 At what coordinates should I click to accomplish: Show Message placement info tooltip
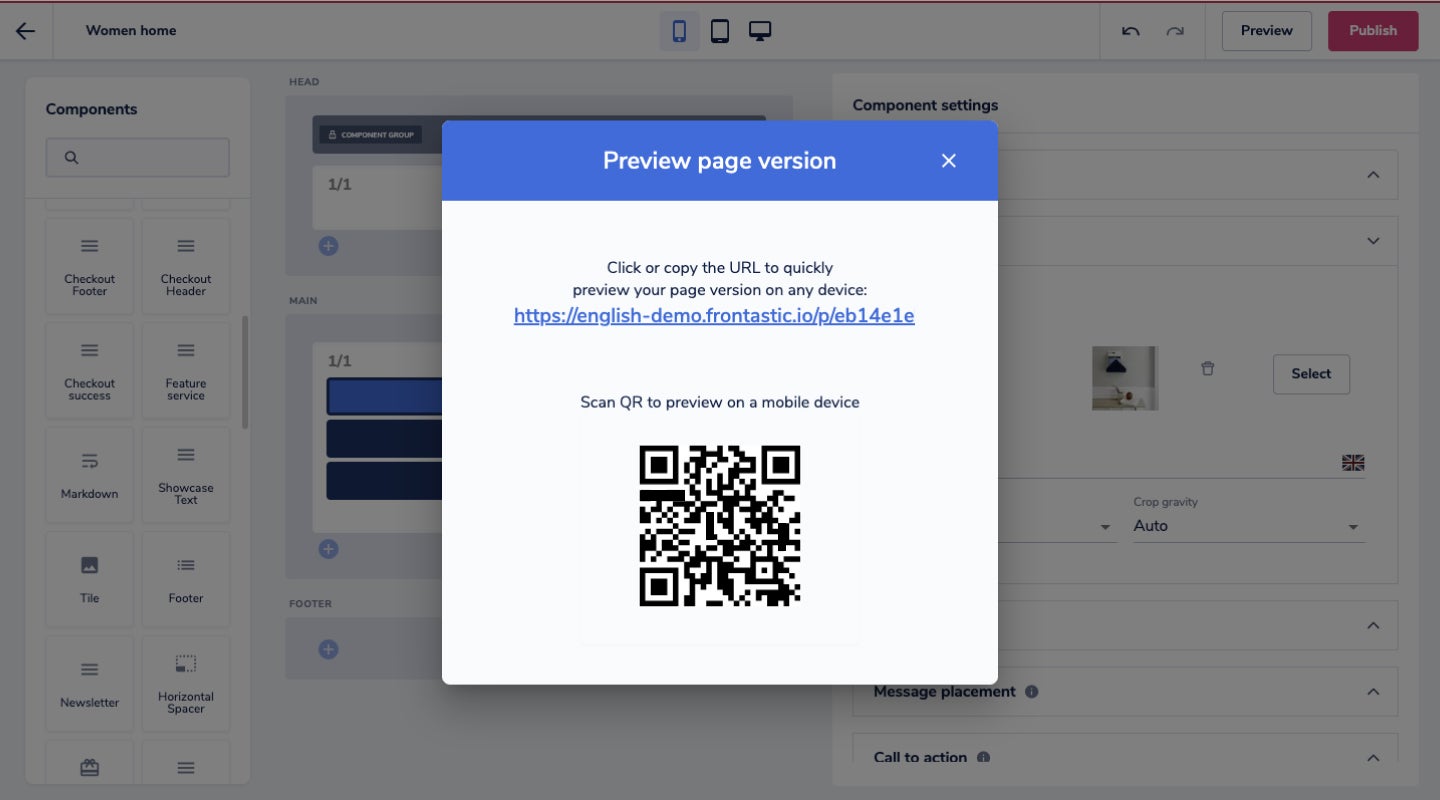pyautogui.click(x=1032, y=692)
